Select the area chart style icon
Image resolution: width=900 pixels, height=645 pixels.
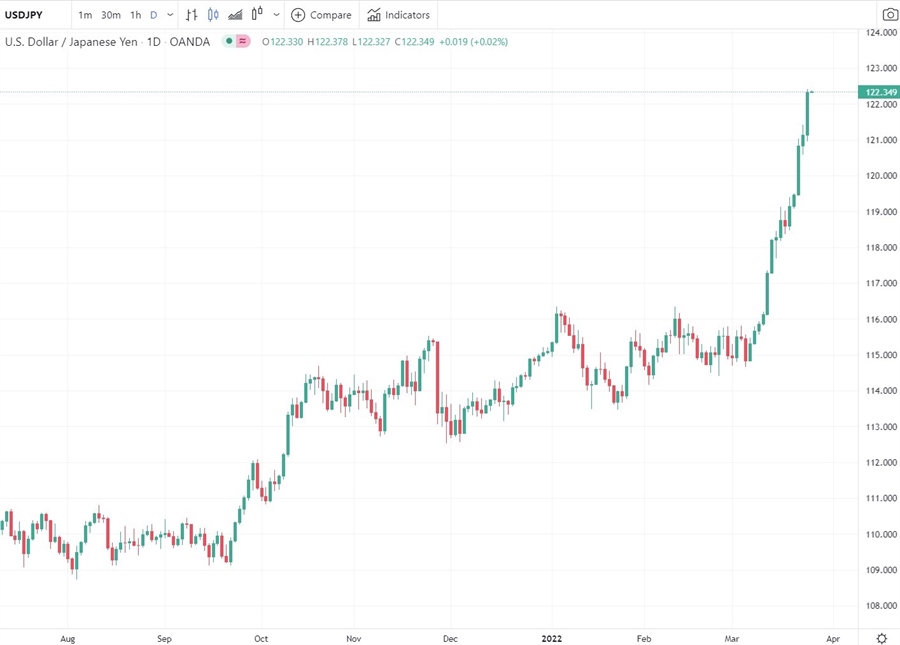235,15
